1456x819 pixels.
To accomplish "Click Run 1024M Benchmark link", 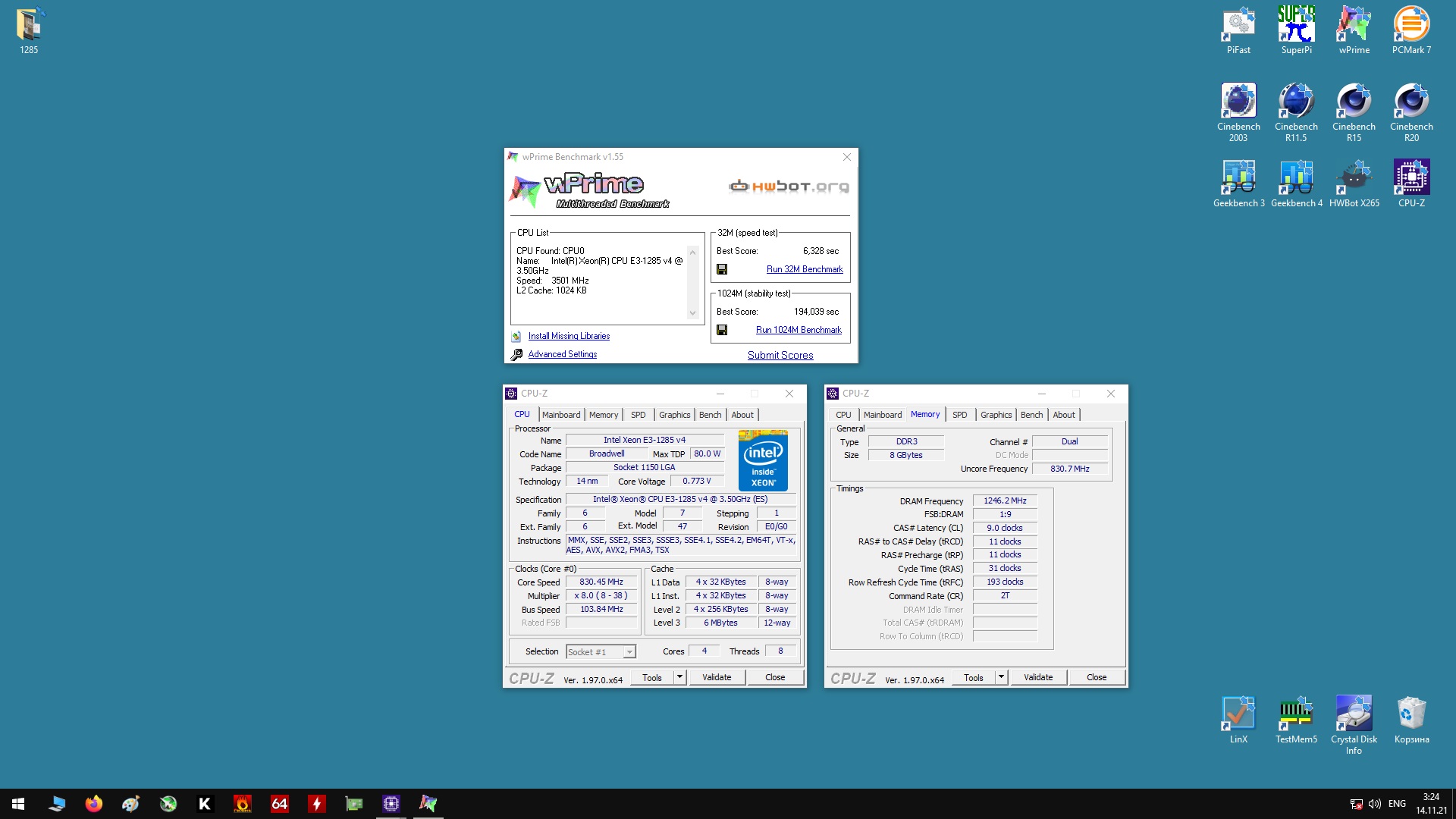I will (x=799, y=330).
